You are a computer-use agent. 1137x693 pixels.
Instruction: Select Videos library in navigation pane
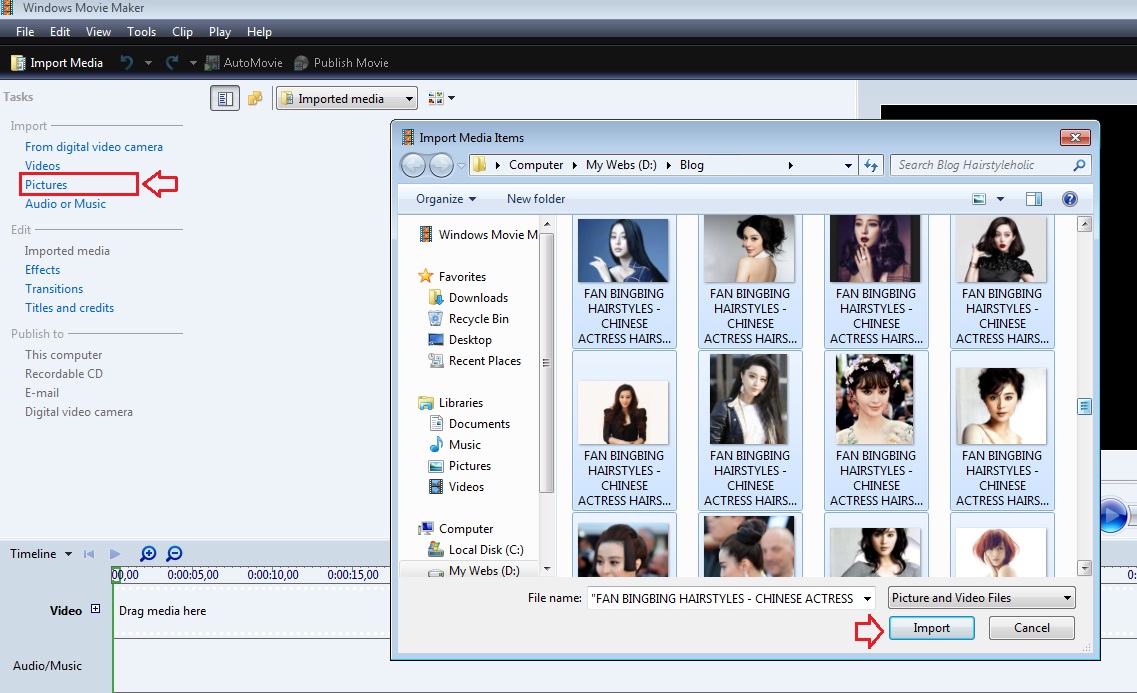[456, 487]
